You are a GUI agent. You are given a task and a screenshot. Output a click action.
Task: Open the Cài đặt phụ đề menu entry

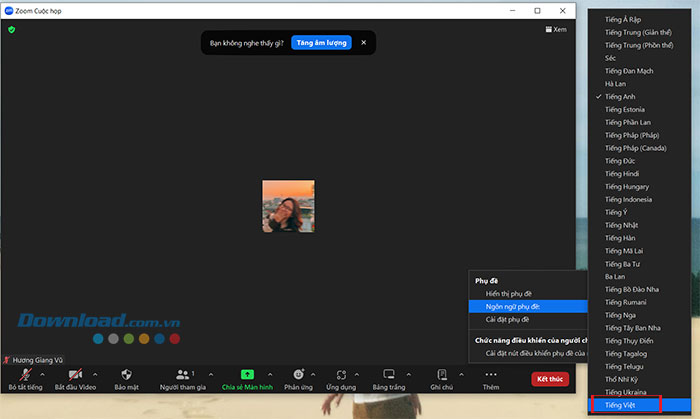coord(508,319)
